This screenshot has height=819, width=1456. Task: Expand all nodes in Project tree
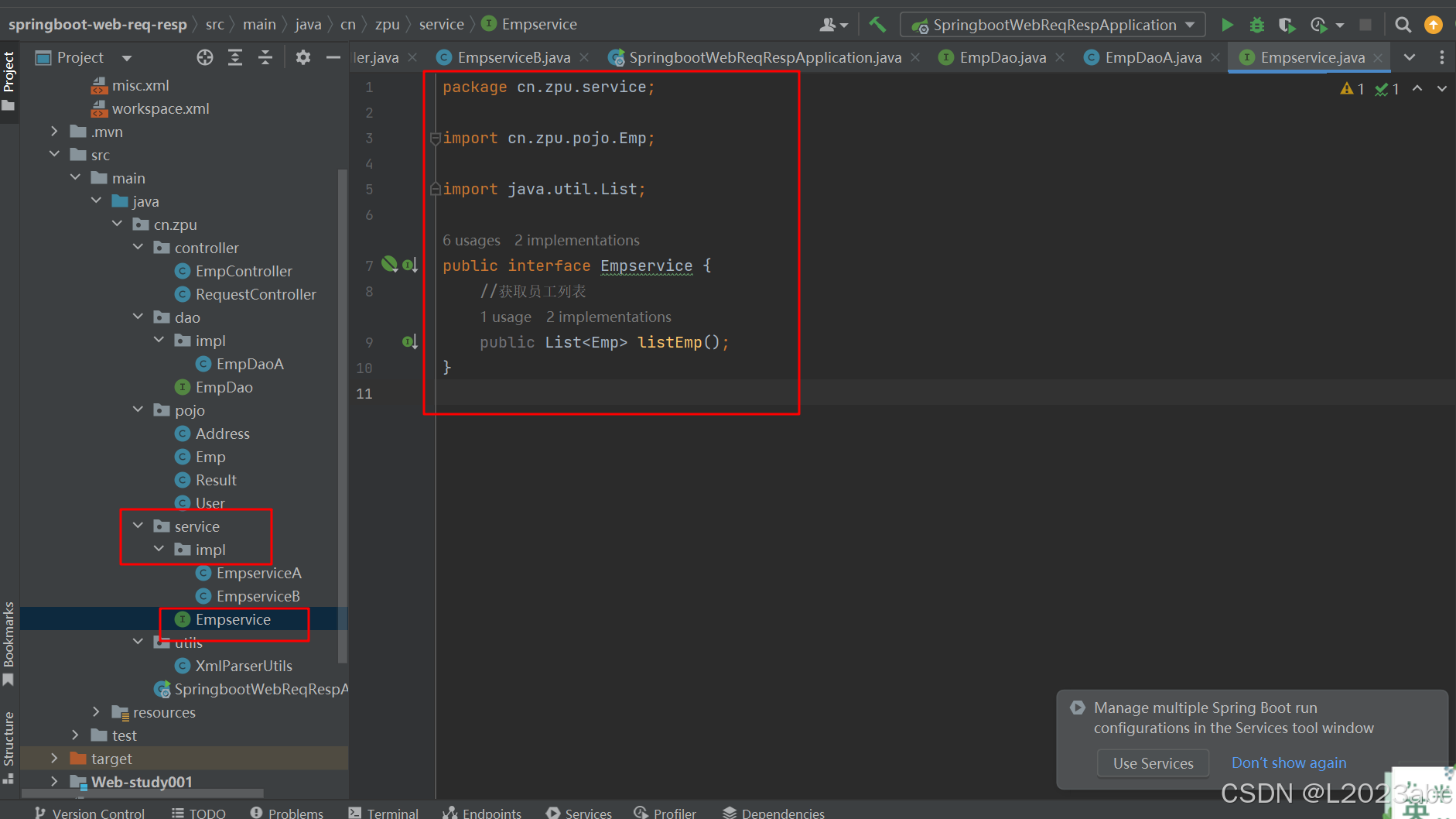coord(235,57)
